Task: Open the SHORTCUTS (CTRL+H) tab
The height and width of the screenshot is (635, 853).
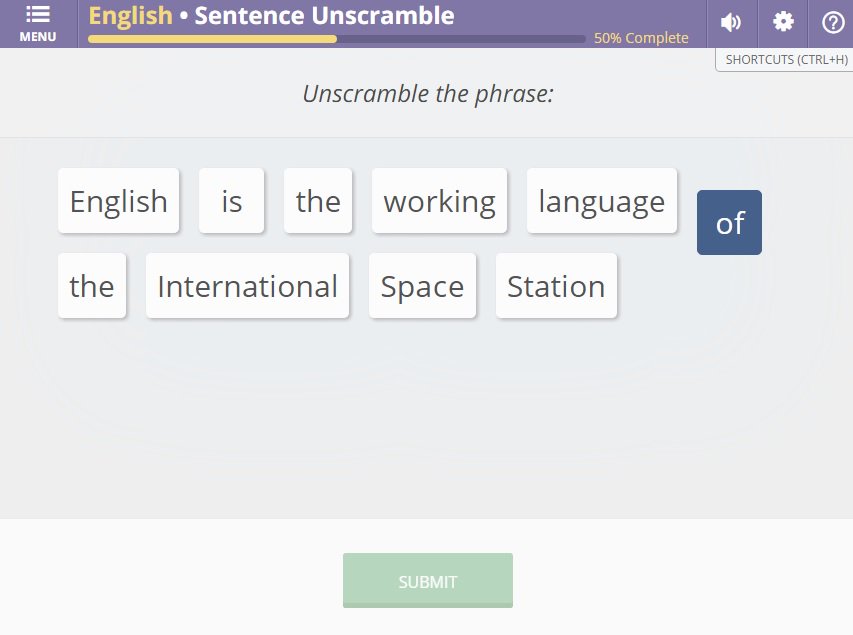Action: (786, 60)
